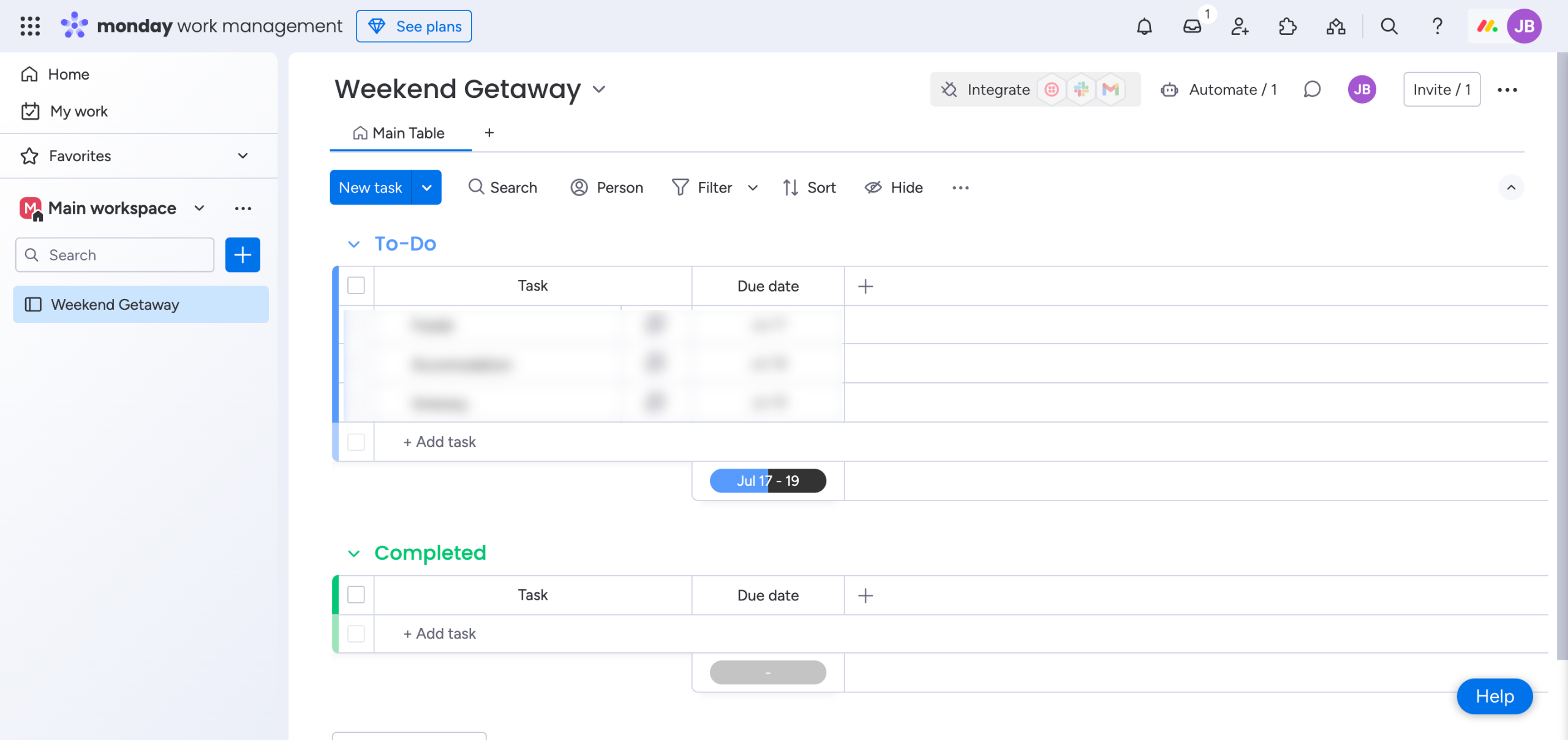Click the help question mark icon
Viewport: 1568px width, 740px height.
1437,26
